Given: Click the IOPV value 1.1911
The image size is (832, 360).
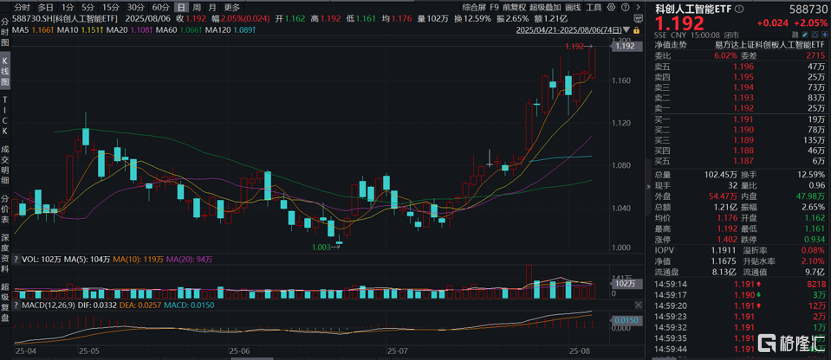Looking at the screenshot, I should (725, 251).
